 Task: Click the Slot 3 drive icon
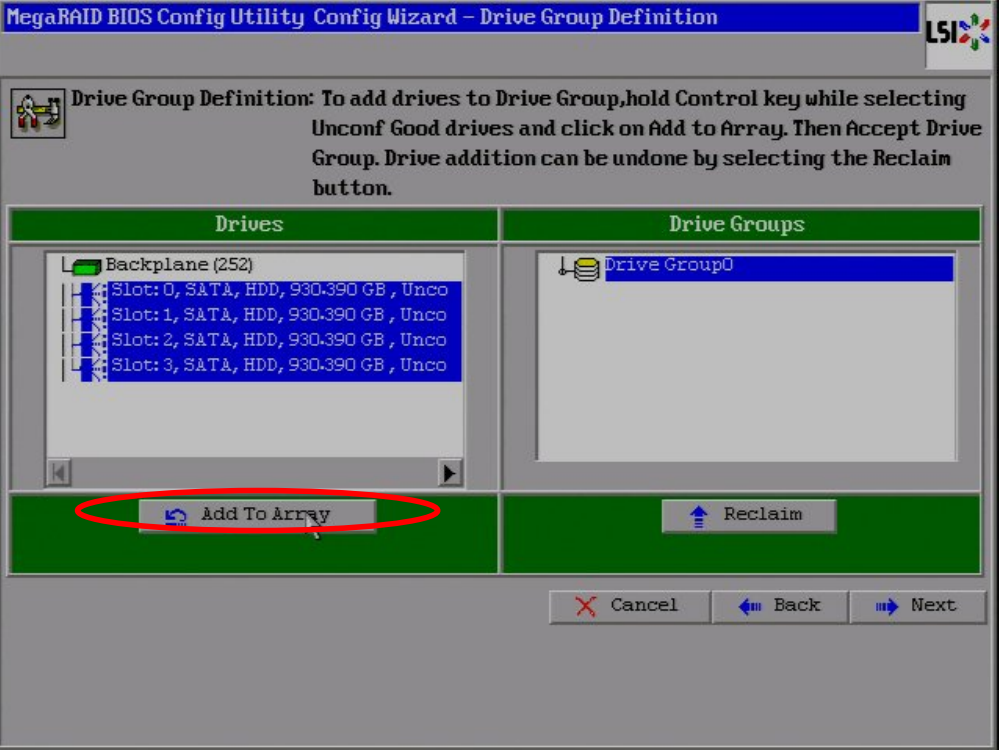[91, 366]
